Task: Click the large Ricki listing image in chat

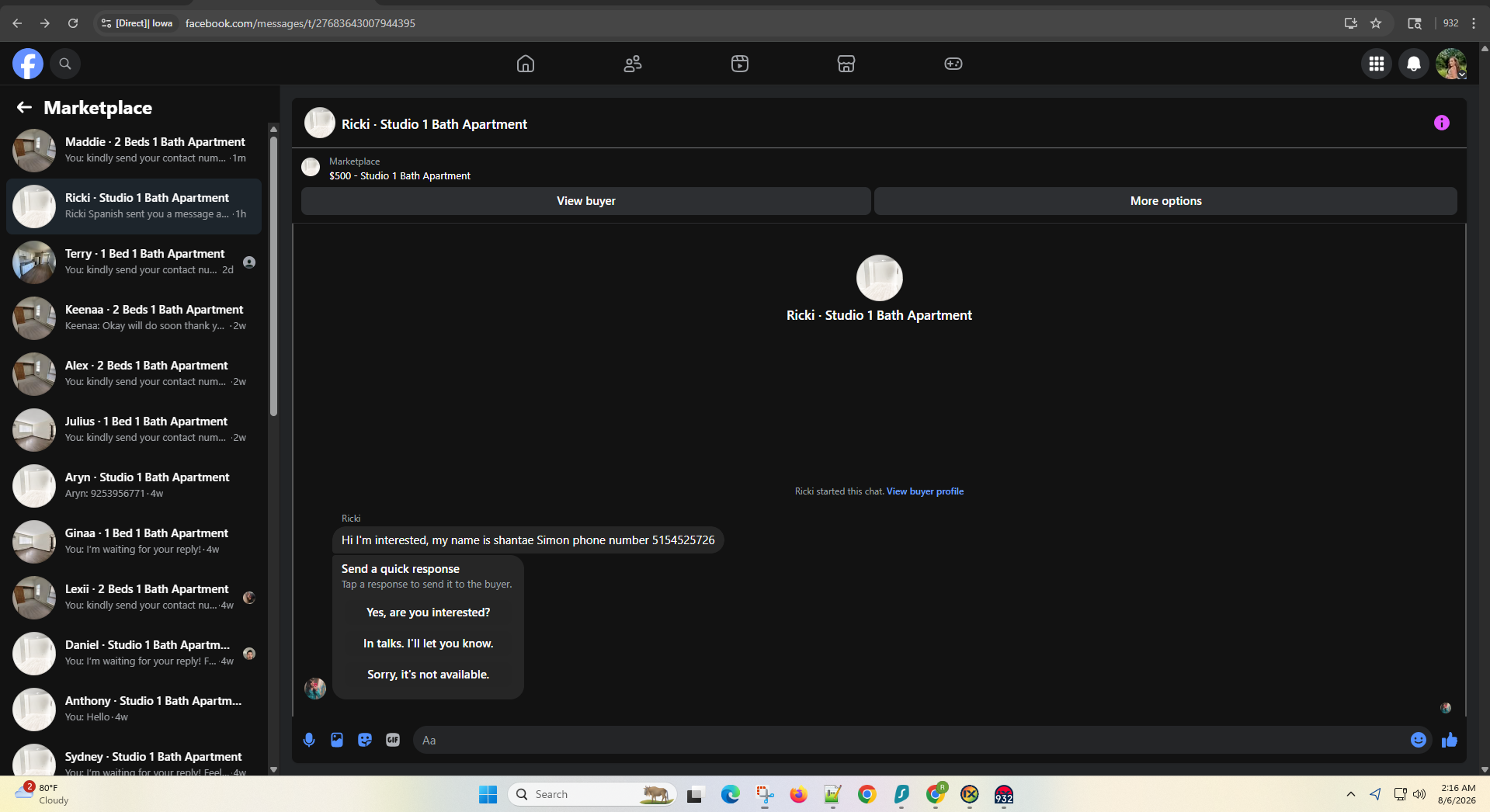Action: coord(880,278)
